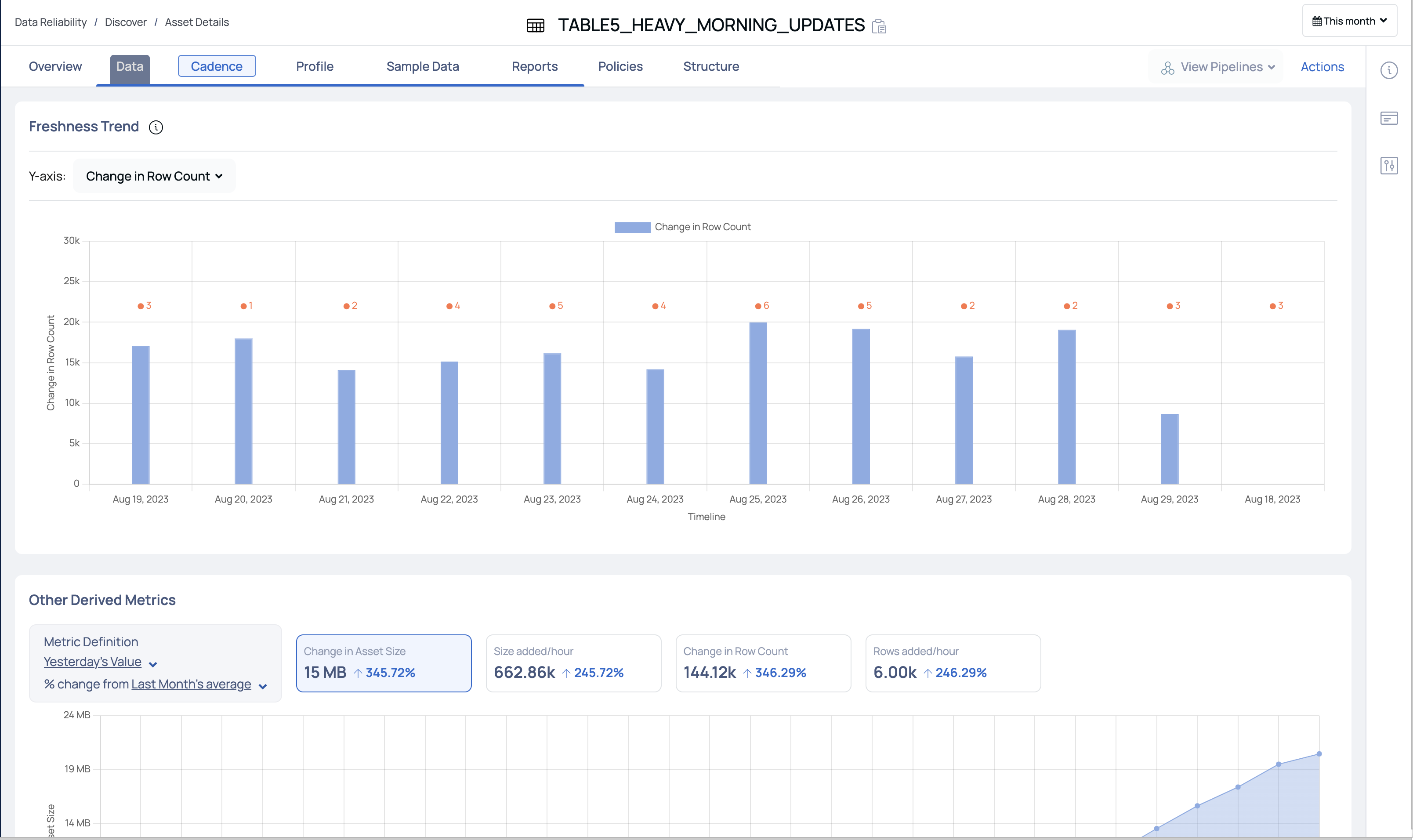Open the Cadence tab
Screen dimensions: 1413x840
pos(217,66)
